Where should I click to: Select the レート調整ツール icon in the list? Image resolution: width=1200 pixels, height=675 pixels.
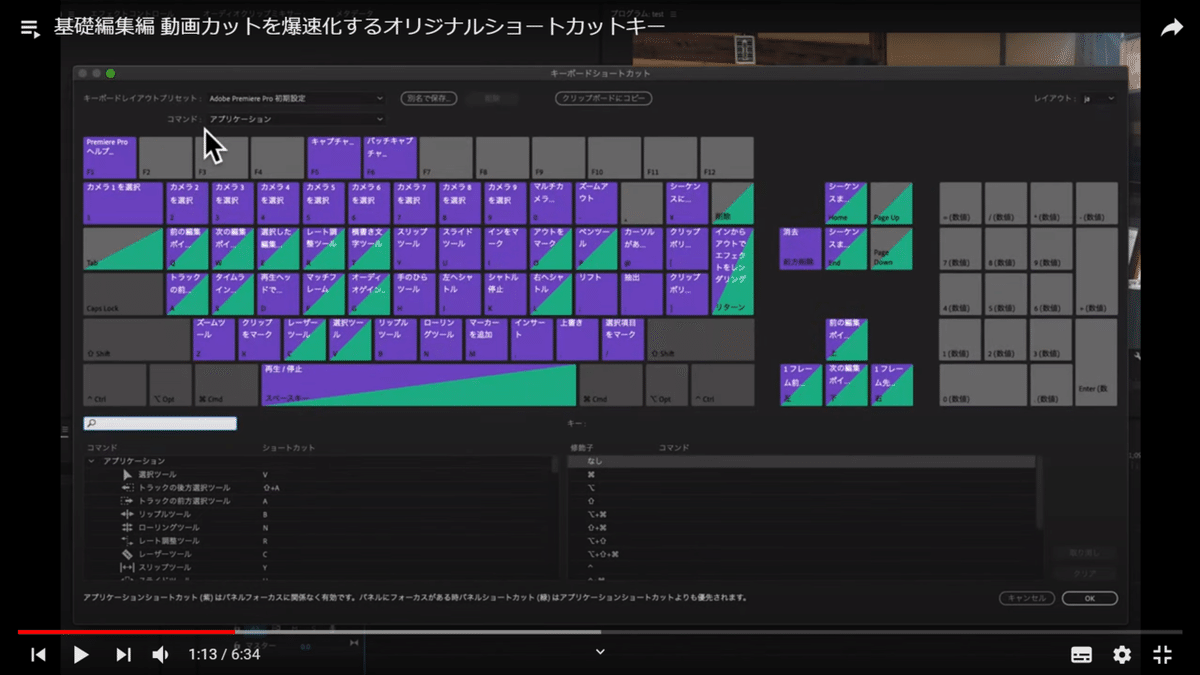tap(127, 541)
